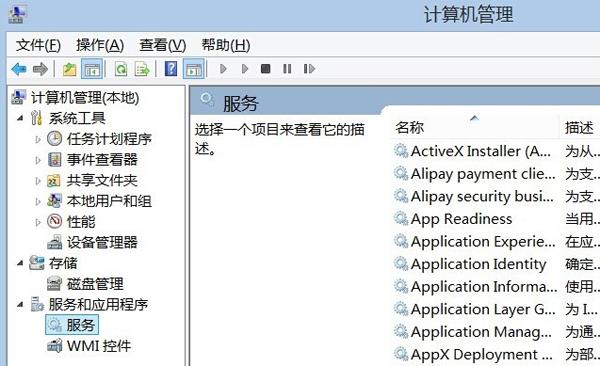This screenshot has height=366, width=600.
Task: Select ActiveX Installer service row
Action: click(x=496, y=151)
